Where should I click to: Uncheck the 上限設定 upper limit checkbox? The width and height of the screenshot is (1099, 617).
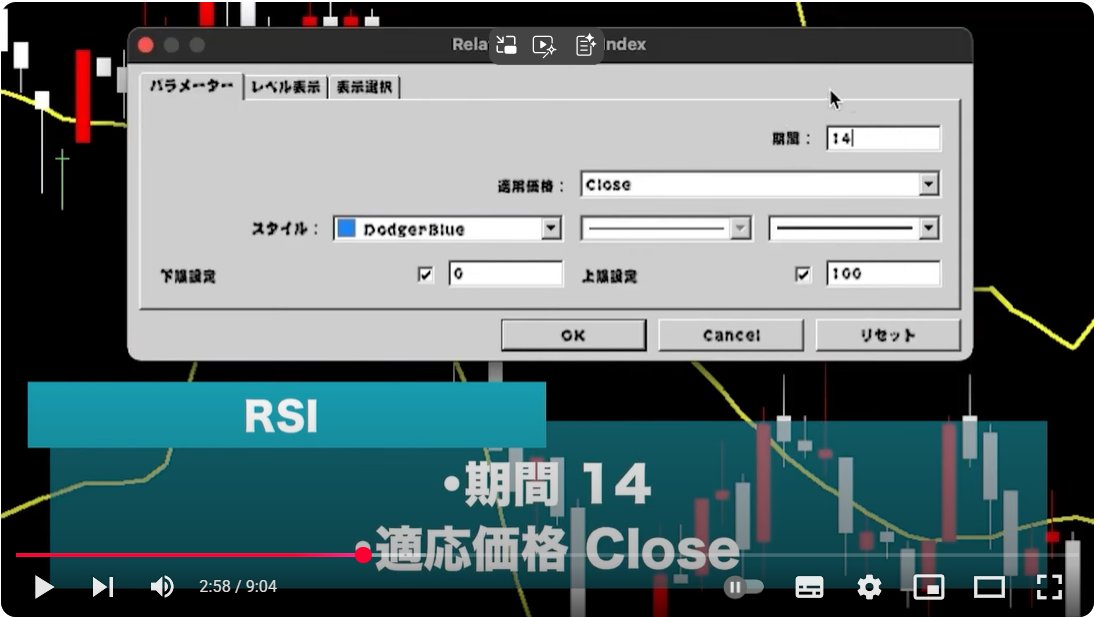click(x=801, y=273)
